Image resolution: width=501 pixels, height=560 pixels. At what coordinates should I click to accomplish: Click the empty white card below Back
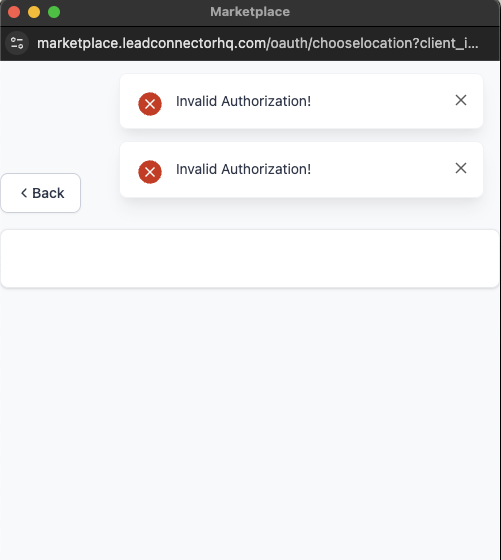pos(250,259)
